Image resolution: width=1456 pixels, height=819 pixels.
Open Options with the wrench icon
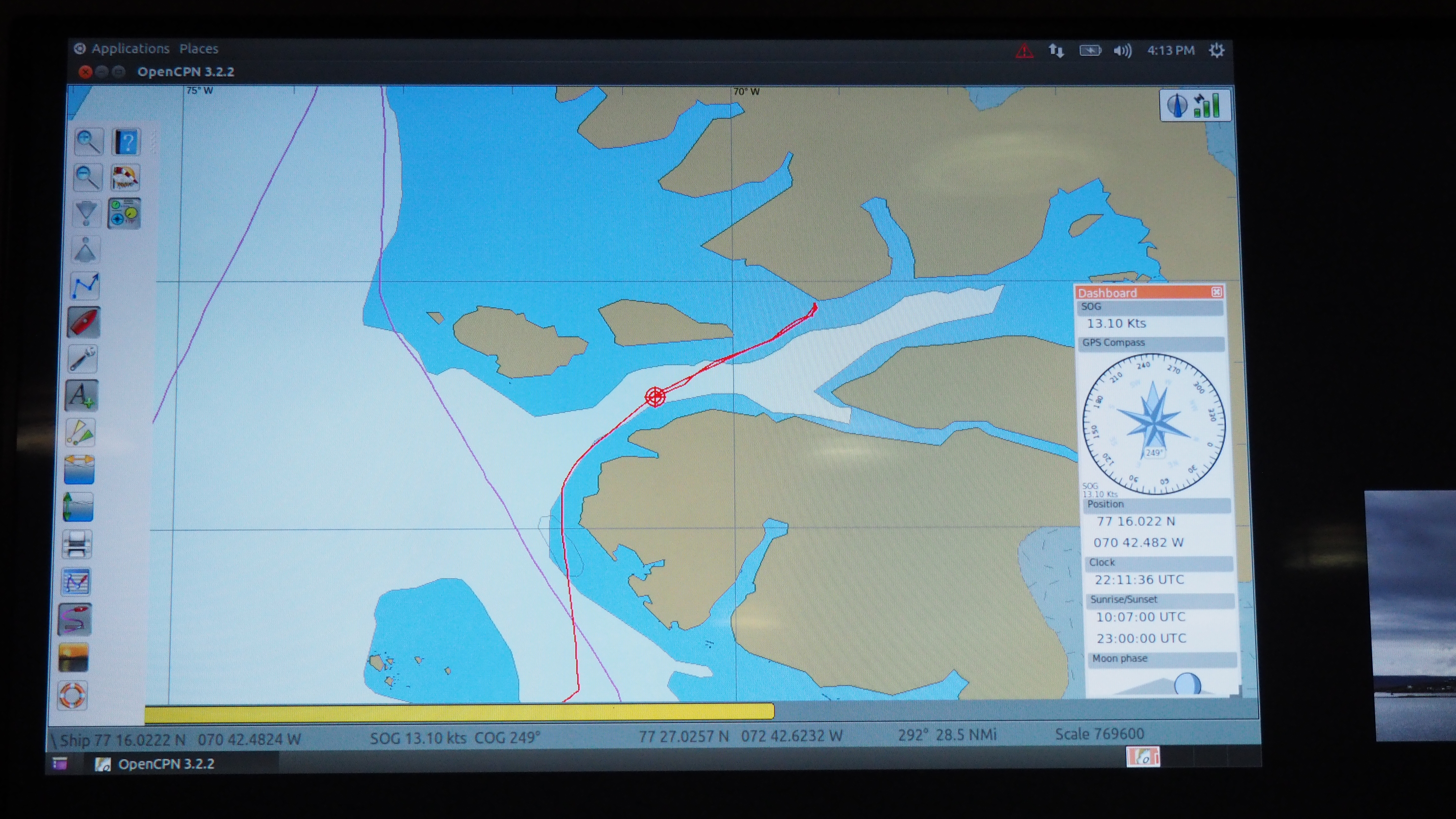[83, 358]
